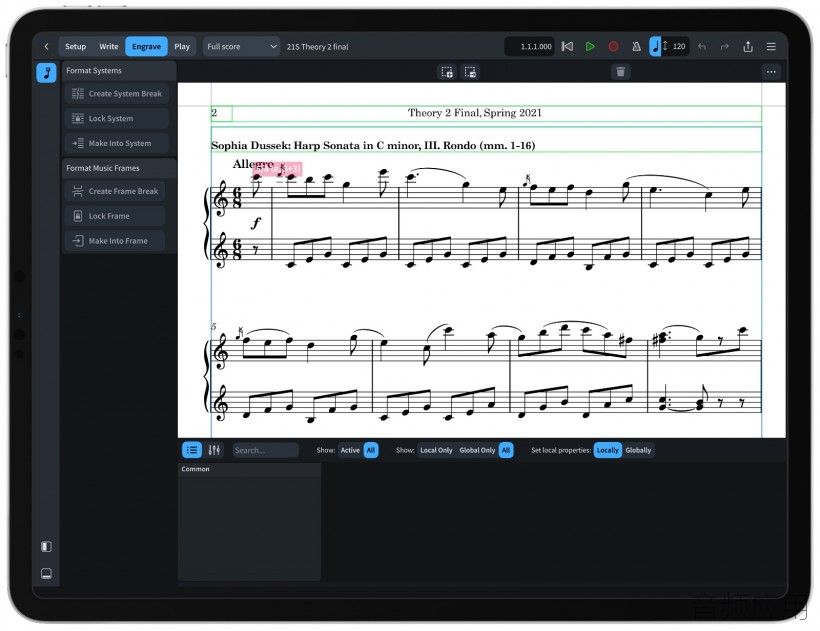The image size is (820, 631).
Task: Click the page number 2 frame
Action: (x=221, y=113)
